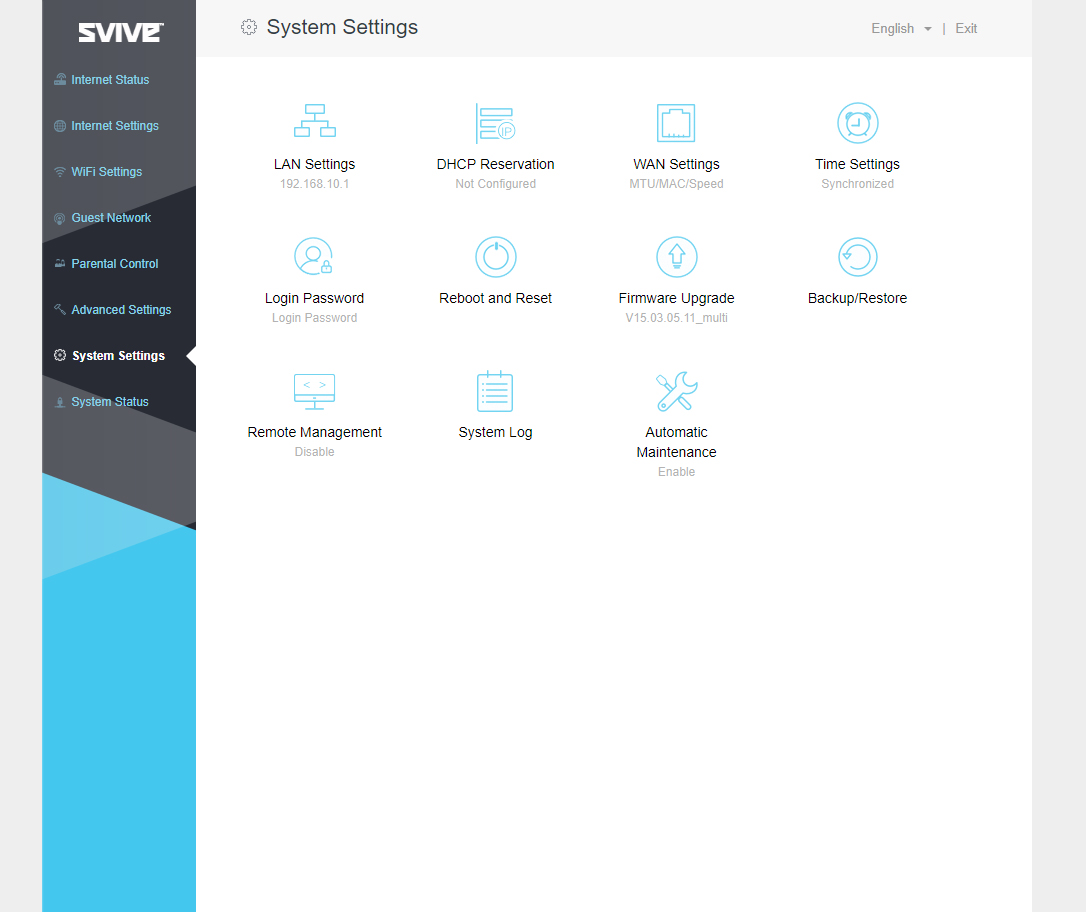Open the System Log notepad icon

point(495,391)
